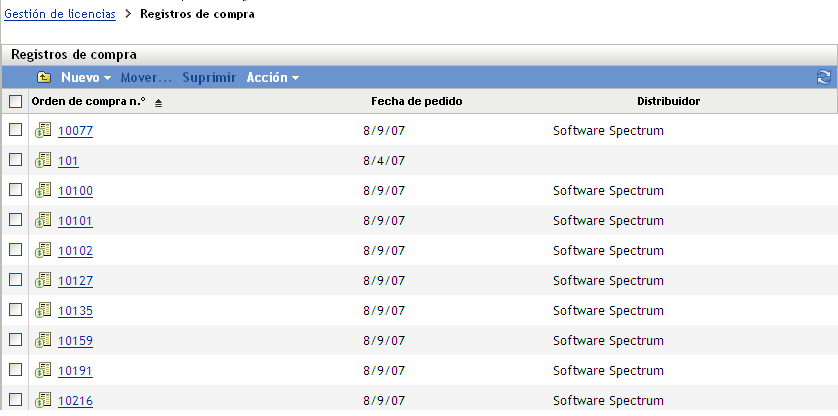Click the sort arrow on Orden de compra column
This screenshot has height=416, width=838.
tap(158, 102)
